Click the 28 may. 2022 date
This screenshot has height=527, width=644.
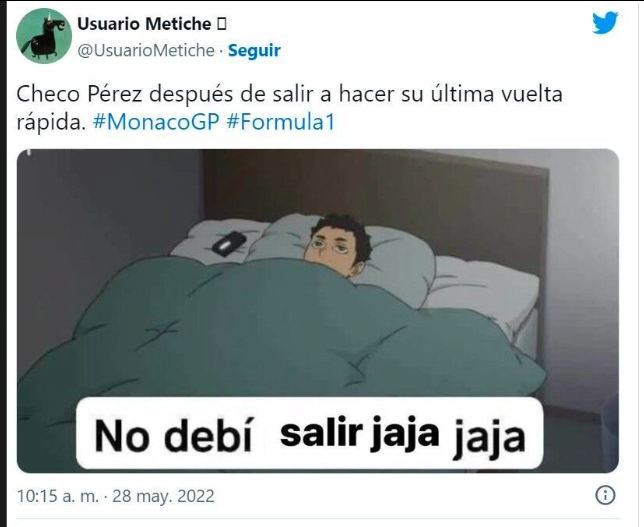[163, 496]
